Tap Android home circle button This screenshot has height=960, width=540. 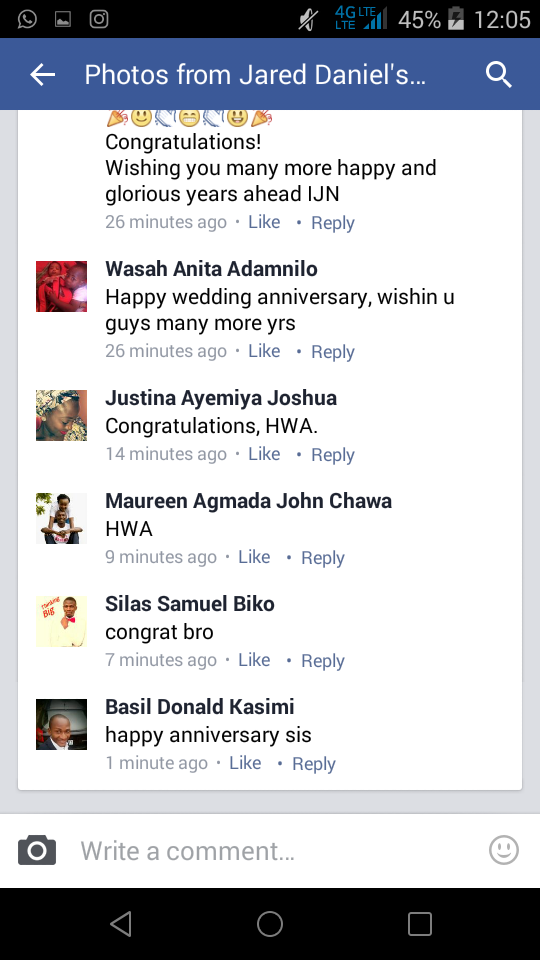click(x=269, y=924)
